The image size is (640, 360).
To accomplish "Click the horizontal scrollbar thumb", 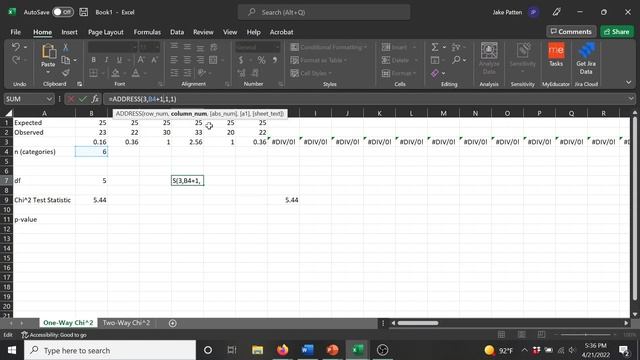I will coord(418,323).
